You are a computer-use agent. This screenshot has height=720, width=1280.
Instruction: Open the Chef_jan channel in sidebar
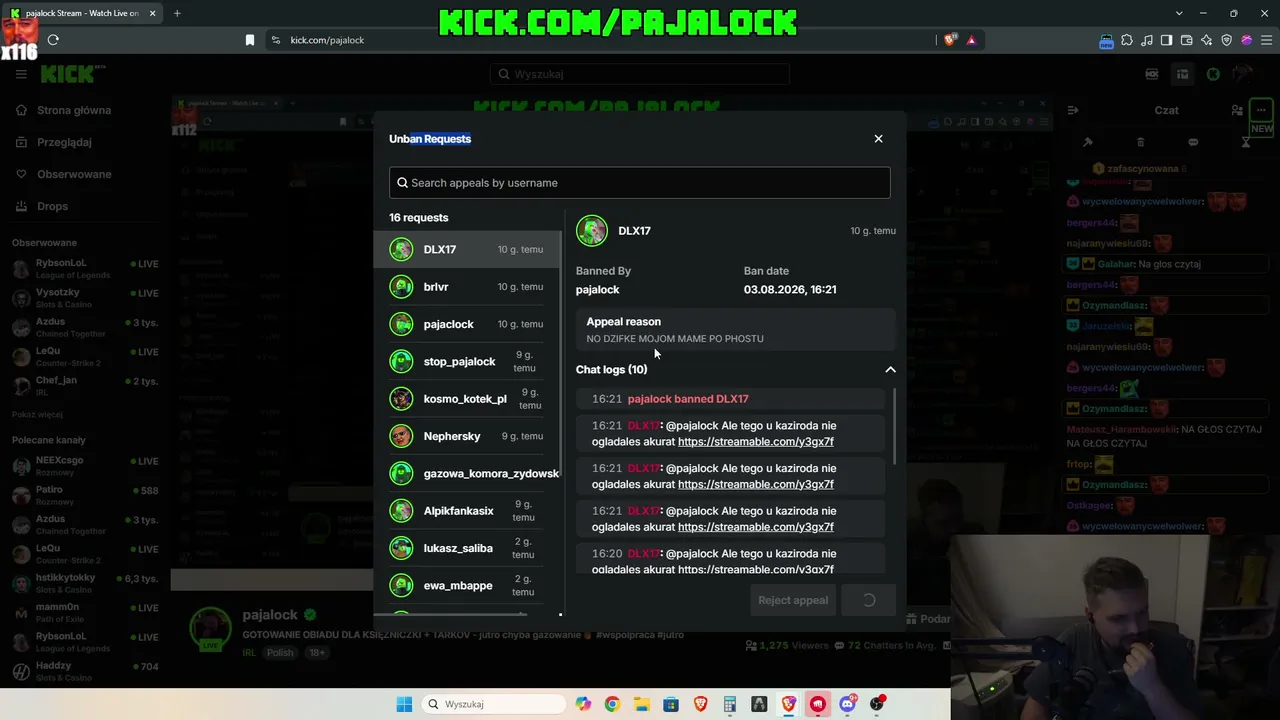(84, 386)
